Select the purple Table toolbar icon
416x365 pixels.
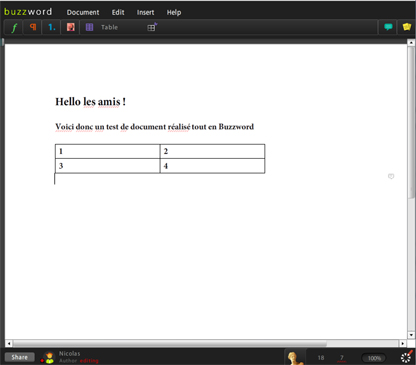point(89,27)
